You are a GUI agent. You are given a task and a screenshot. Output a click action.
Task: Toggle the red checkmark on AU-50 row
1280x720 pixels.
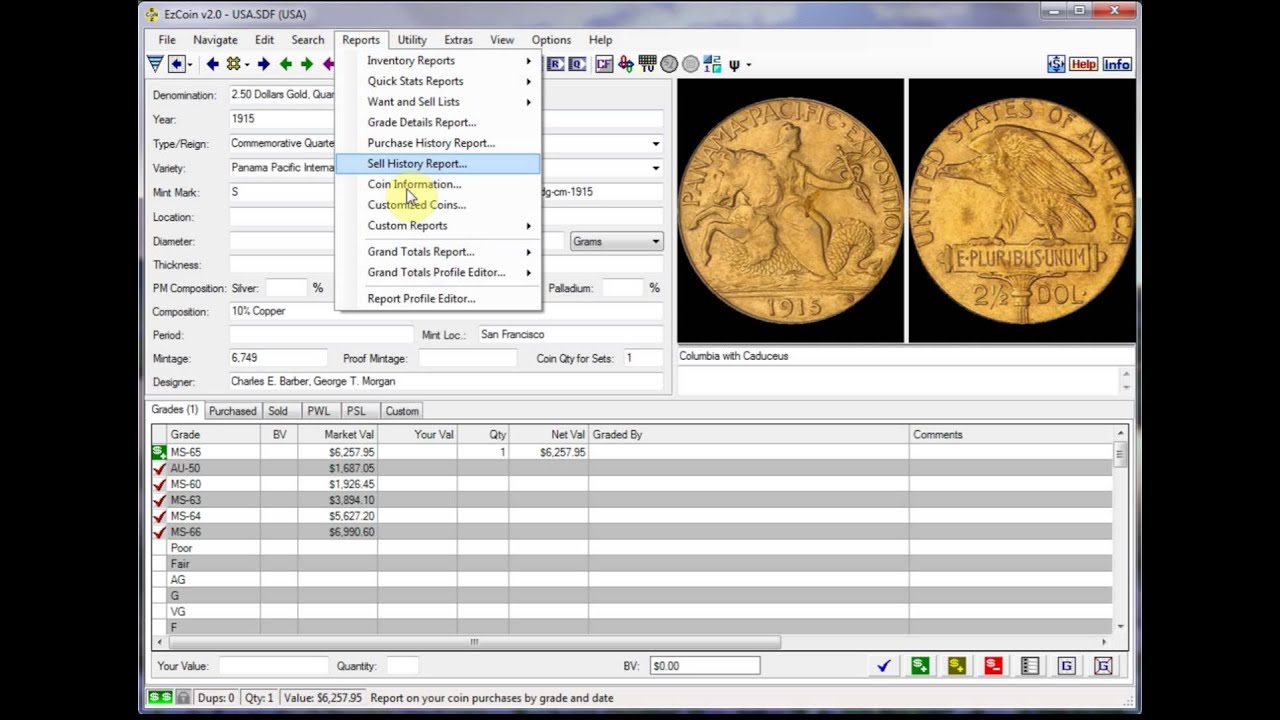pos(159,468)
